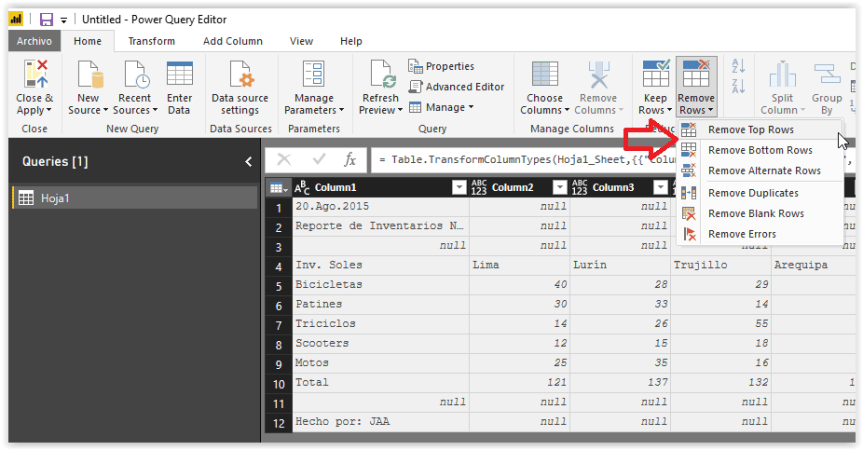Screen dimensions: 863x450
Task: Collapse the Queries pane with chevron
Action: coord(248,162)
